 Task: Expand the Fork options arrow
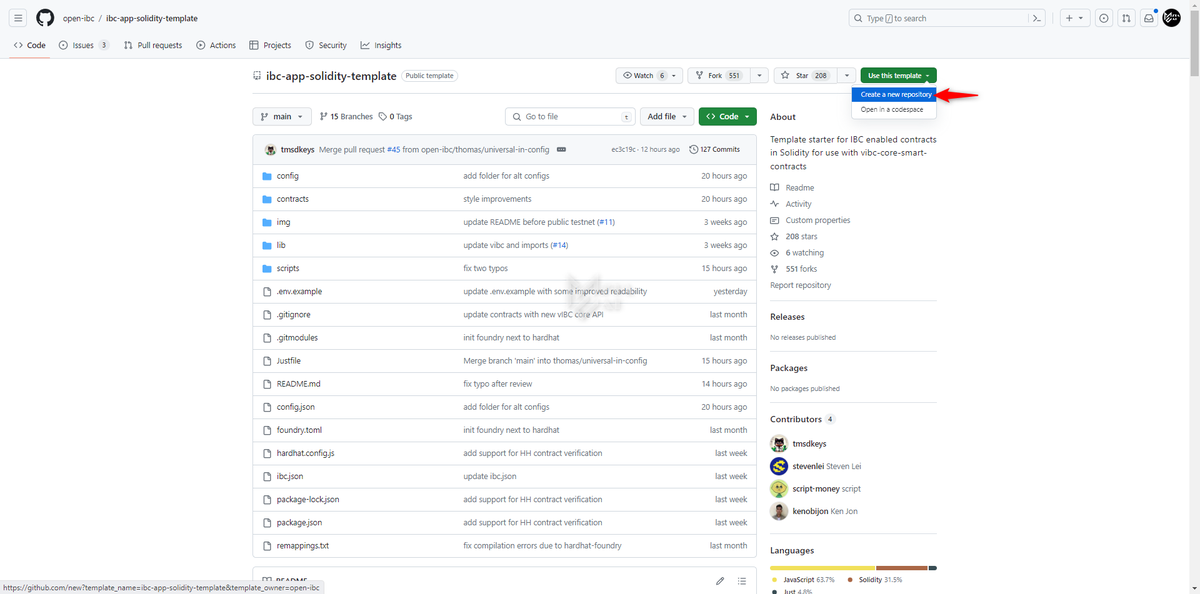760,76
